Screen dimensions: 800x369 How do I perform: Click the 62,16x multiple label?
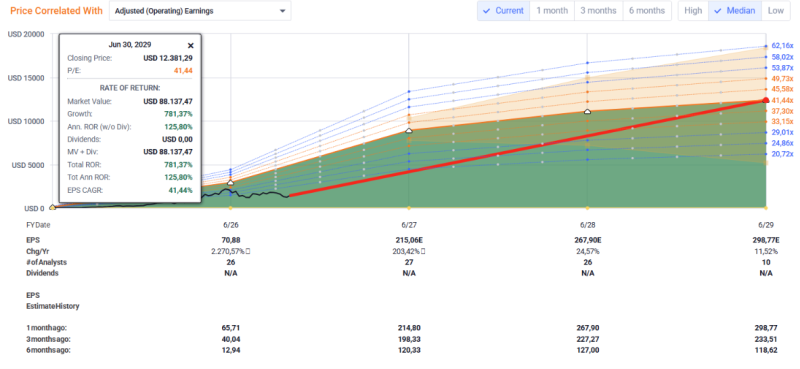(782, 45)
